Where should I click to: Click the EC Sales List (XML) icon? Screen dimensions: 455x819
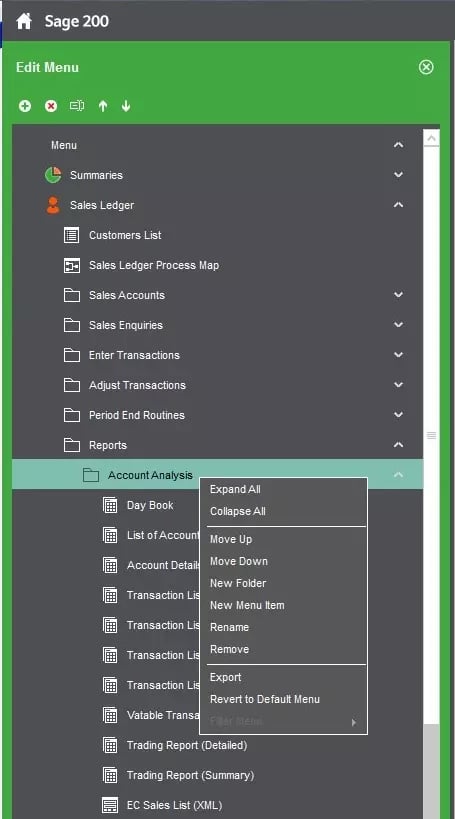[110, 805]
